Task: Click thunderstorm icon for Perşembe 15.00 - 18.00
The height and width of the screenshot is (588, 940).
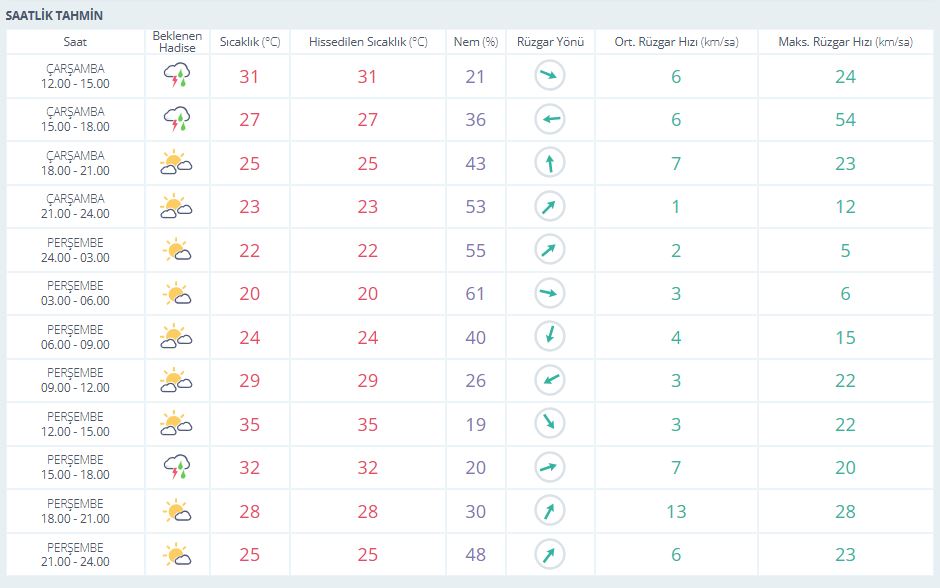Action: 177,467
